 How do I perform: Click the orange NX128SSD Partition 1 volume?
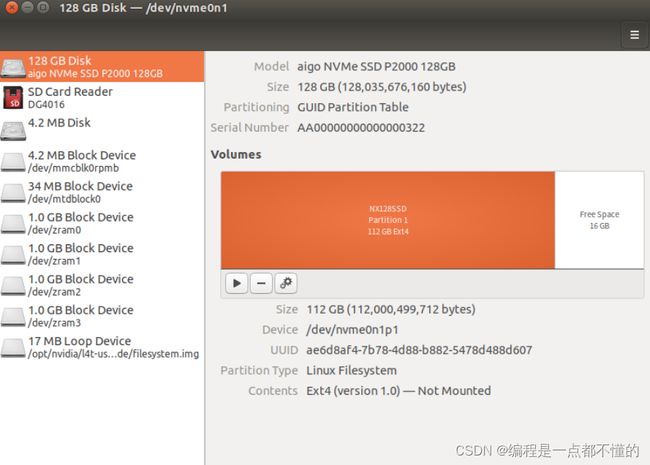point(388,220)
